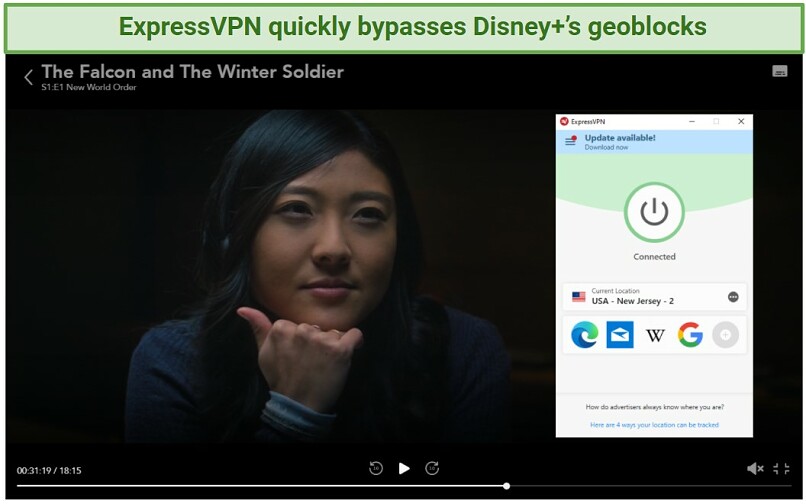Screen dimensions: 806x504
Task: Maximize the ExpressVPN window
Action: pos(716,121)
